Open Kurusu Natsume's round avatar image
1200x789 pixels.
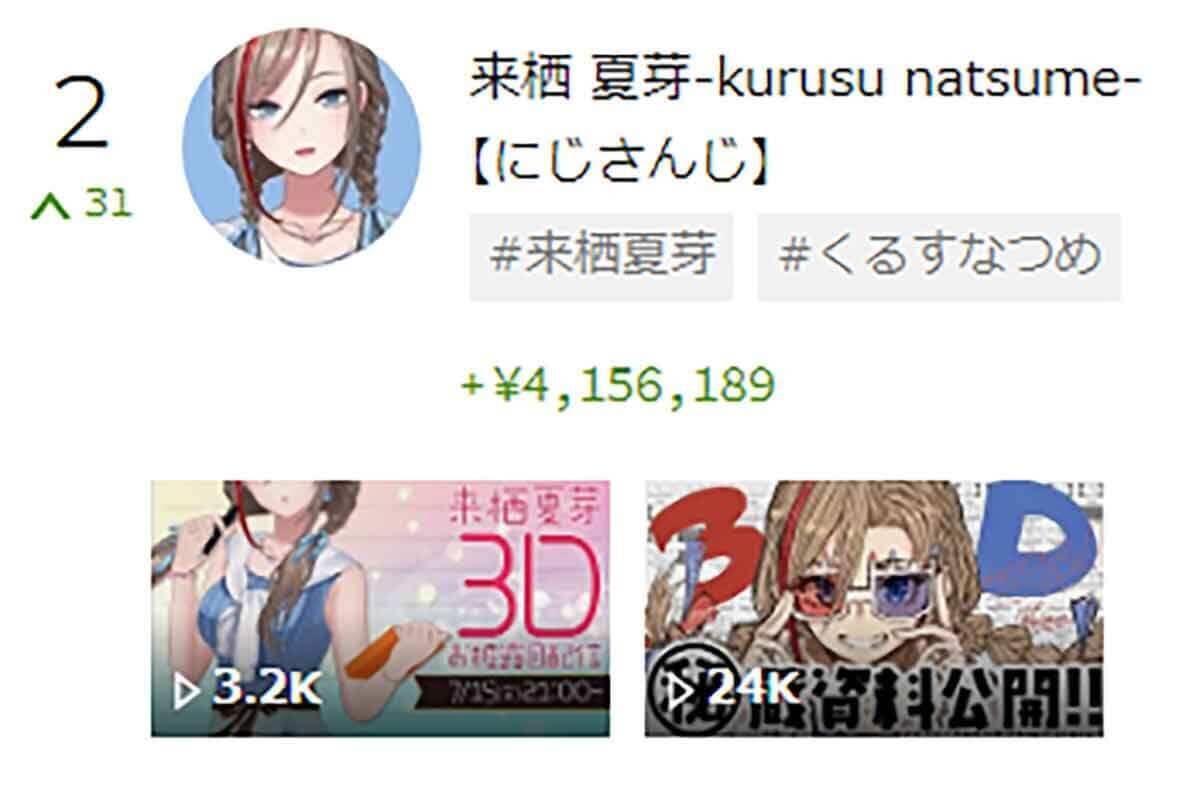tap(301, 148)
